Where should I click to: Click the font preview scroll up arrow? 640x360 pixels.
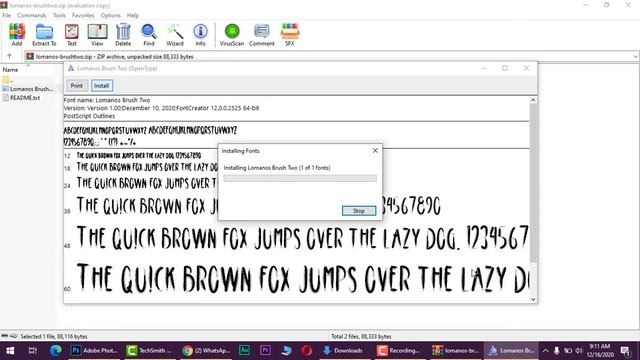pos(533,100)
